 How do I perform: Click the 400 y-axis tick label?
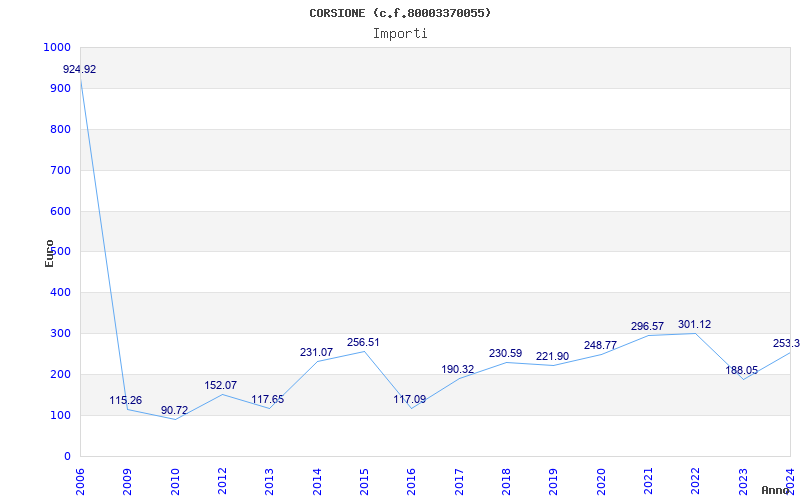click(x=61, y=293)
